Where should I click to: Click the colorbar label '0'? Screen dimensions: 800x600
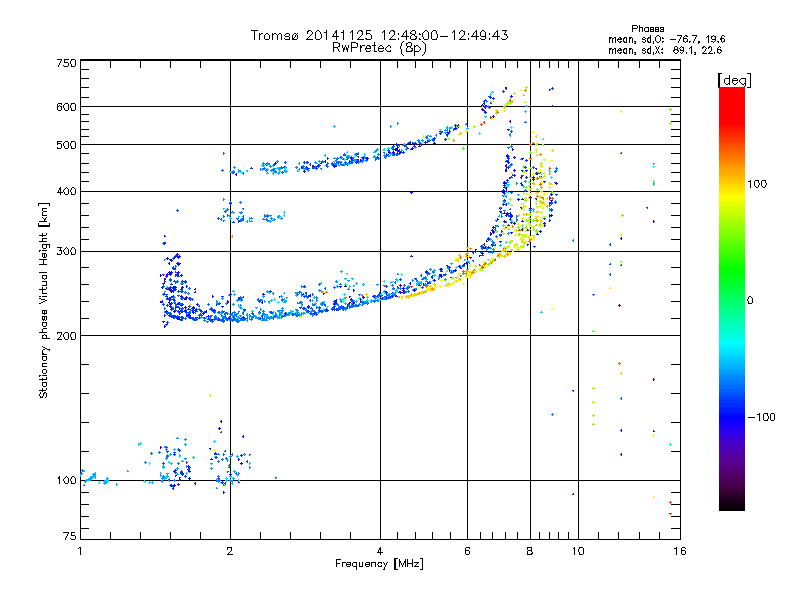point(750,301)
